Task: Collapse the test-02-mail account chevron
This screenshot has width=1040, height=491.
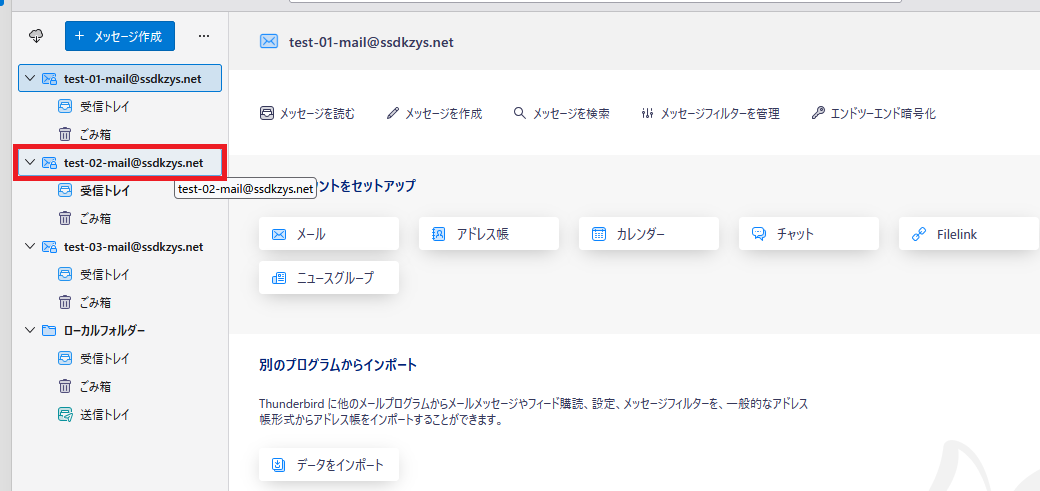Action: click(30, 162)
